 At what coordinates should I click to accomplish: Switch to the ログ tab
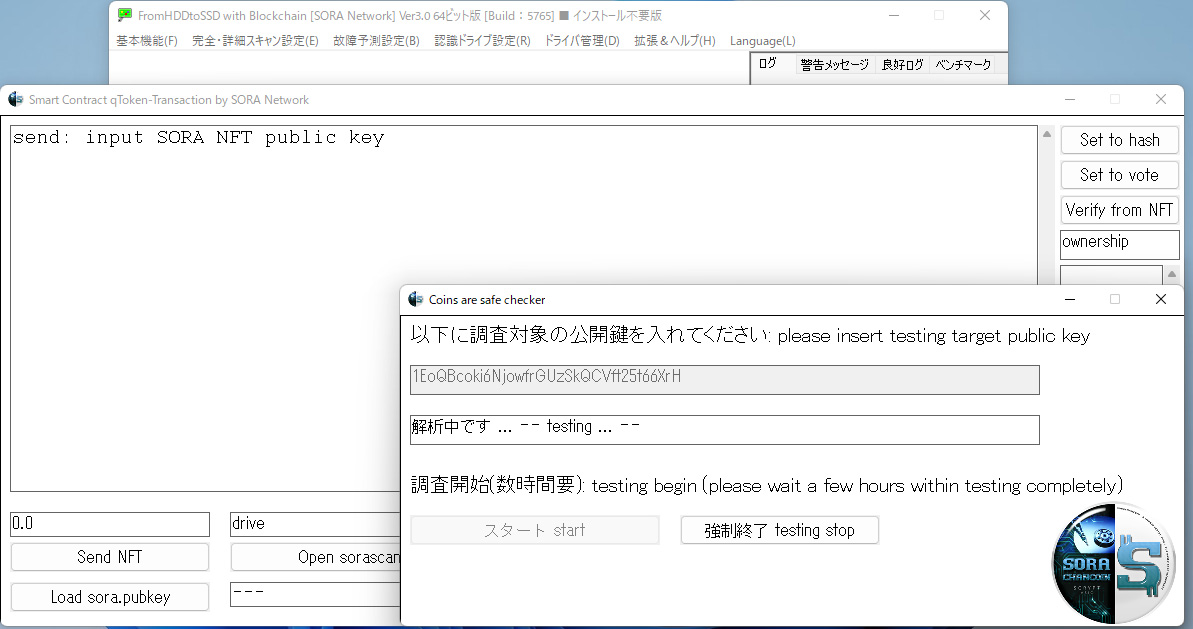[x=768, y=64]
